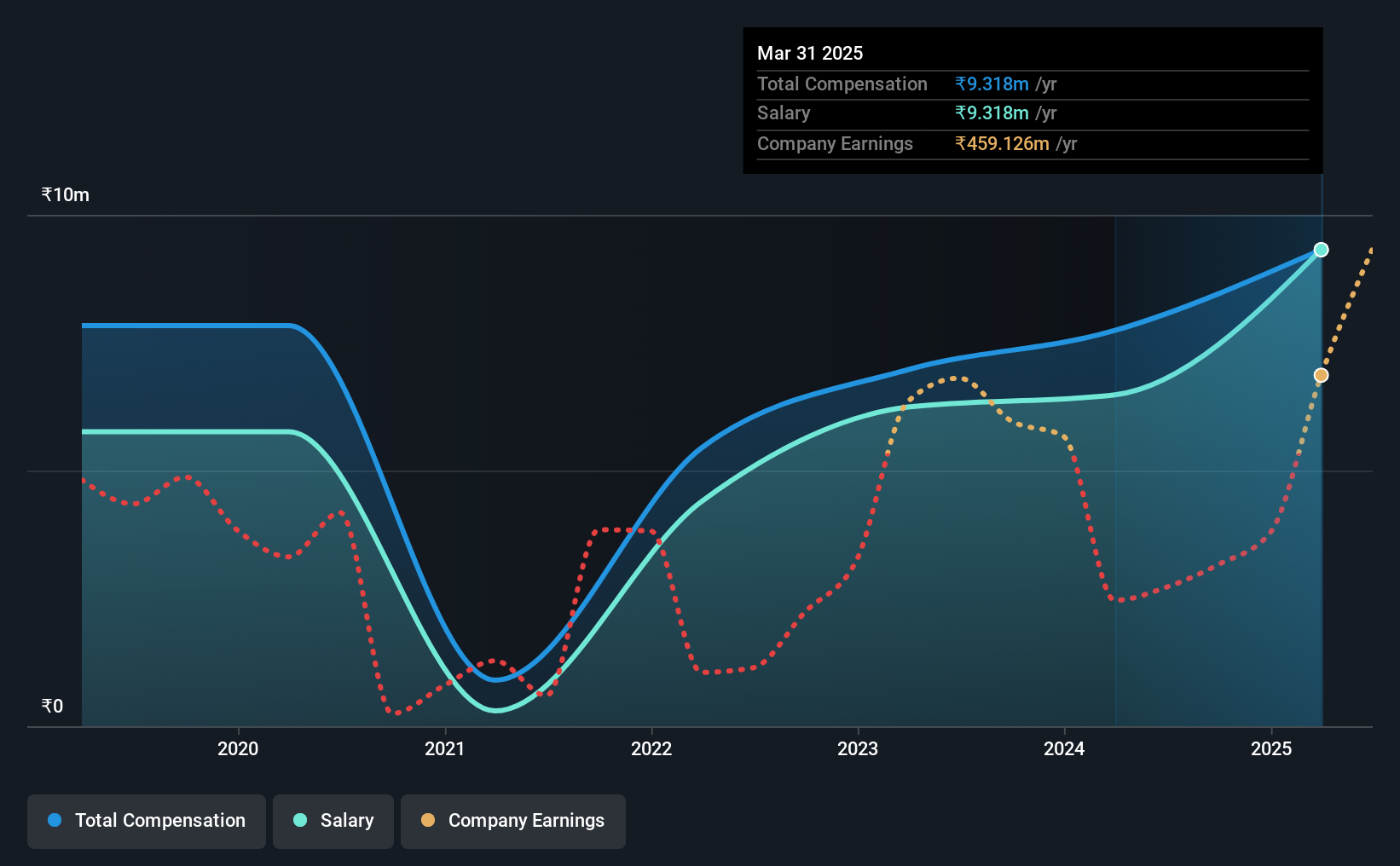Click the 2021 x-axis label
Screen dimensions: 1400x866
pos(445,748)
